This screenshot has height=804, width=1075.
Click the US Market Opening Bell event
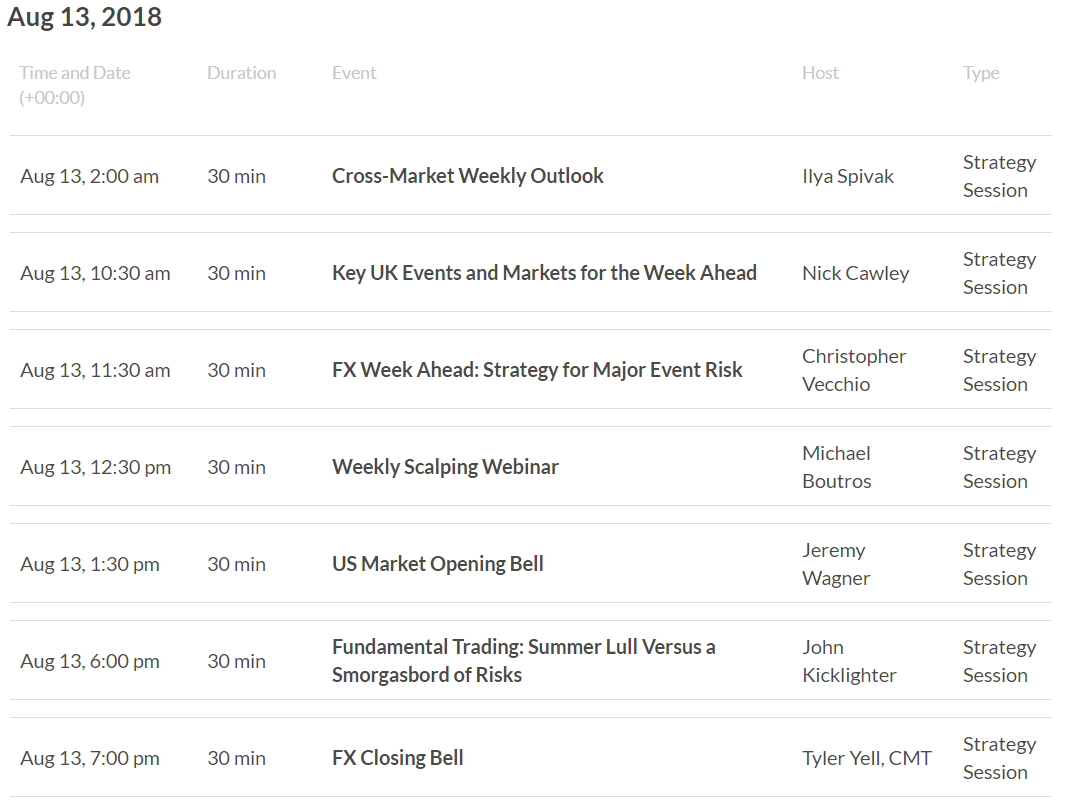[437, 564]
